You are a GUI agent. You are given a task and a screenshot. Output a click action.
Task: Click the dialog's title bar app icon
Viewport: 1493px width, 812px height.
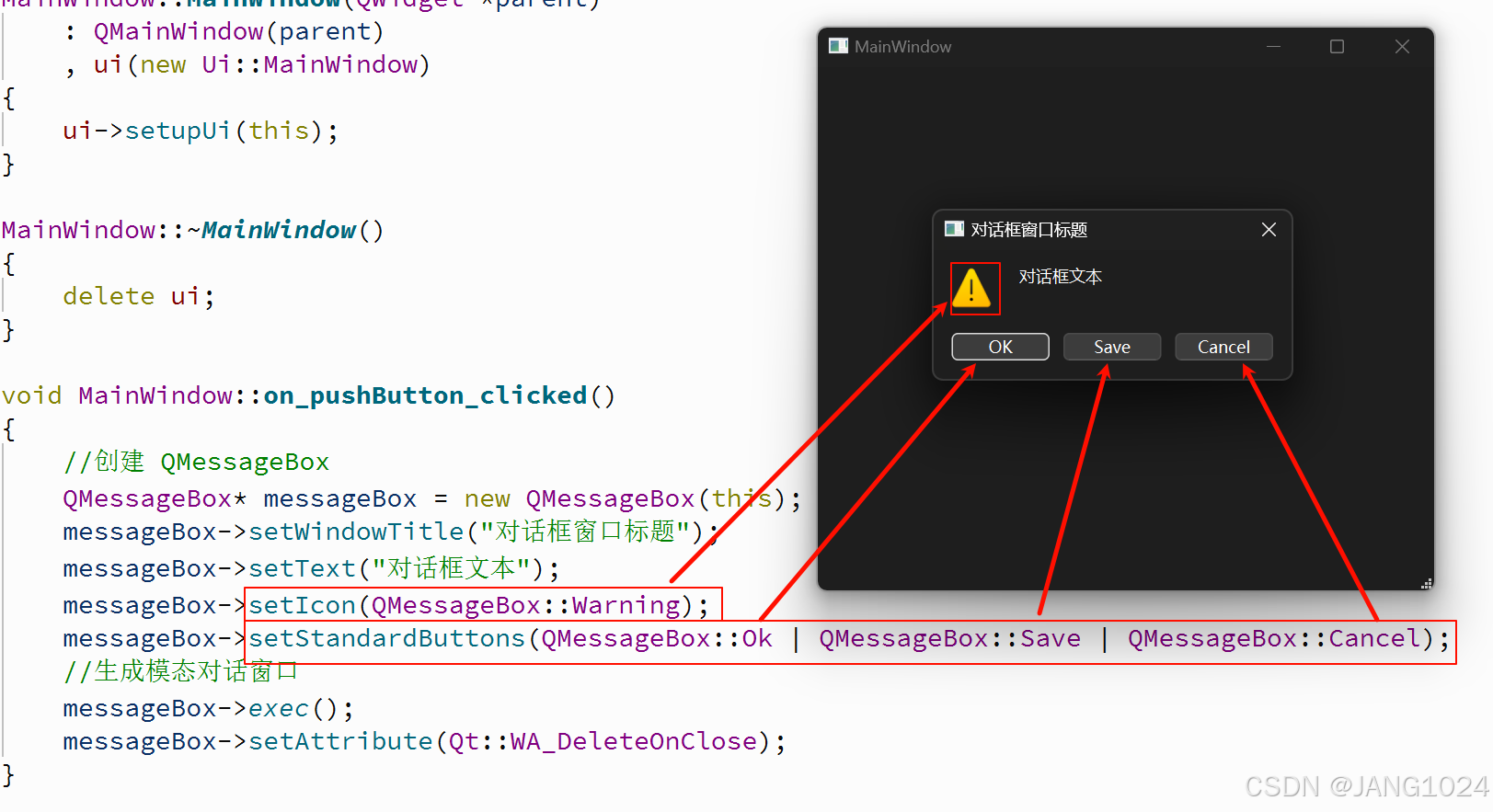click(x=954, y=229)
